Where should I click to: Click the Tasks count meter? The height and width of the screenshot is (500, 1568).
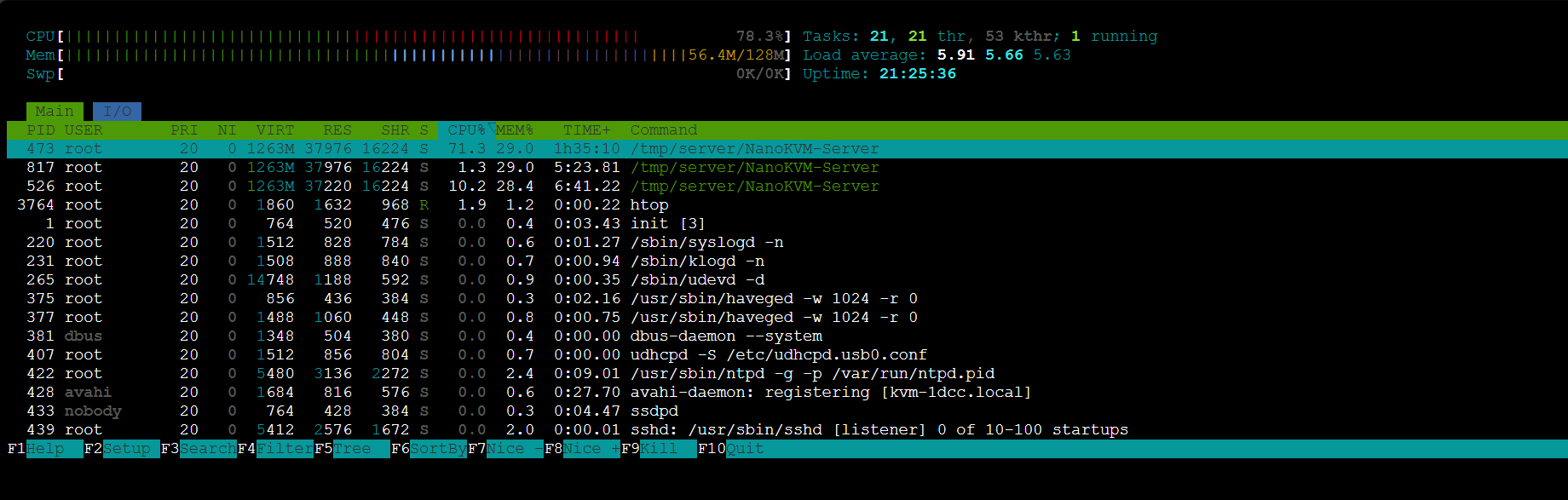[980, 37]
